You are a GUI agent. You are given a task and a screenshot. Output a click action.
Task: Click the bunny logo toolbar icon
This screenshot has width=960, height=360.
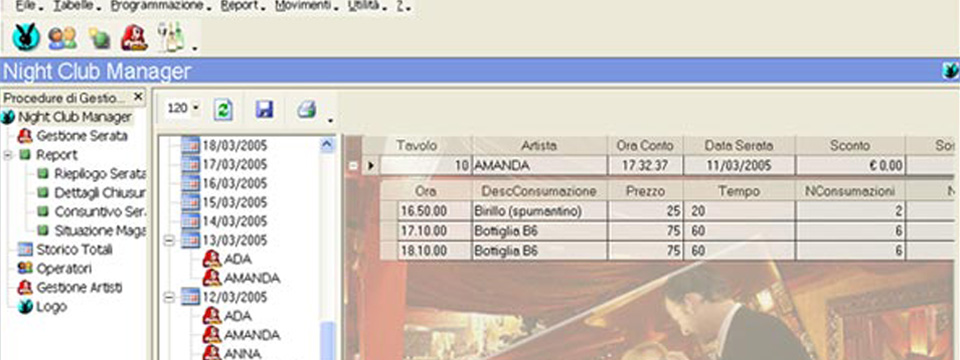26,37
